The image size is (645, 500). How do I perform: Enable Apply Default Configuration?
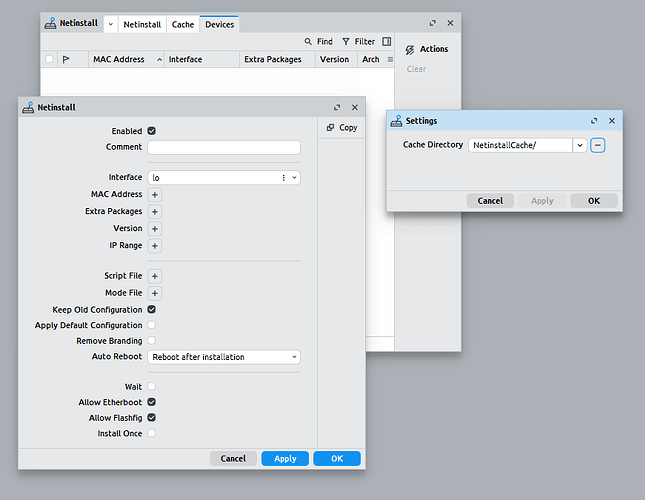[x=151, y=325]
